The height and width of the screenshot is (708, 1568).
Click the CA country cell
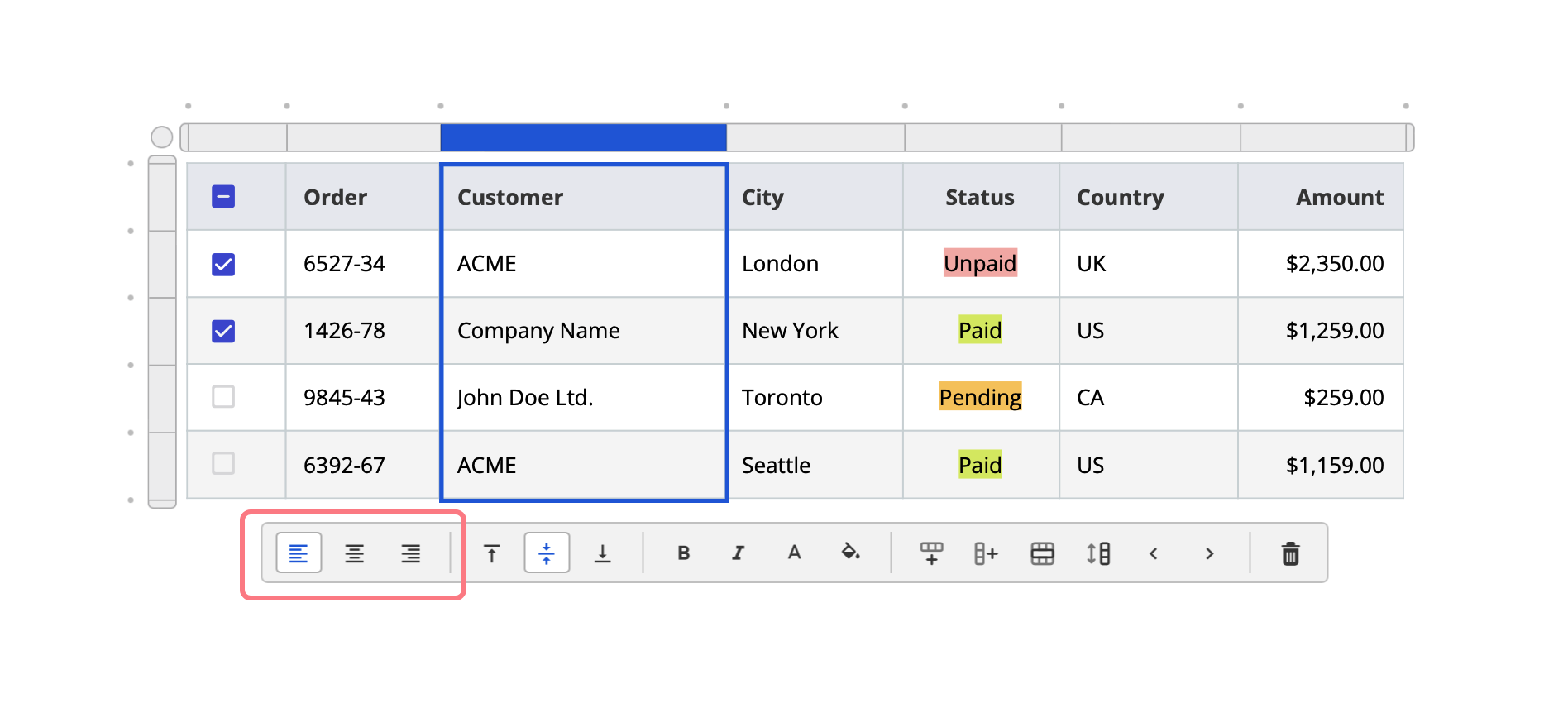1149,398
